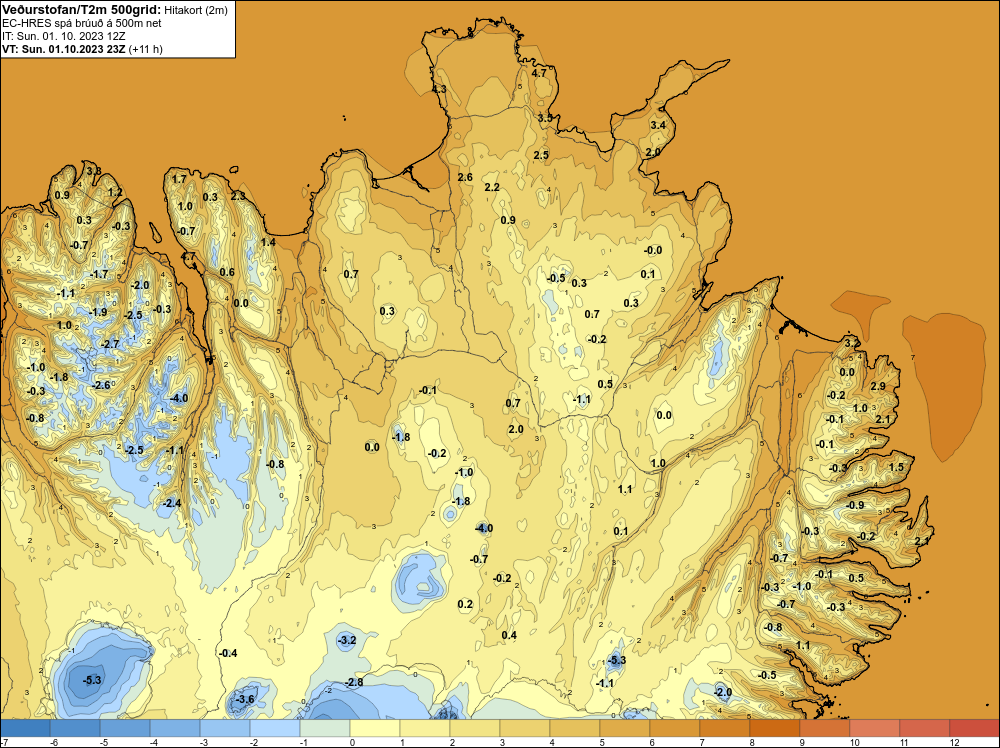
Task: Click the temperature value "3.4" on the map
Action: pos(658,125)
